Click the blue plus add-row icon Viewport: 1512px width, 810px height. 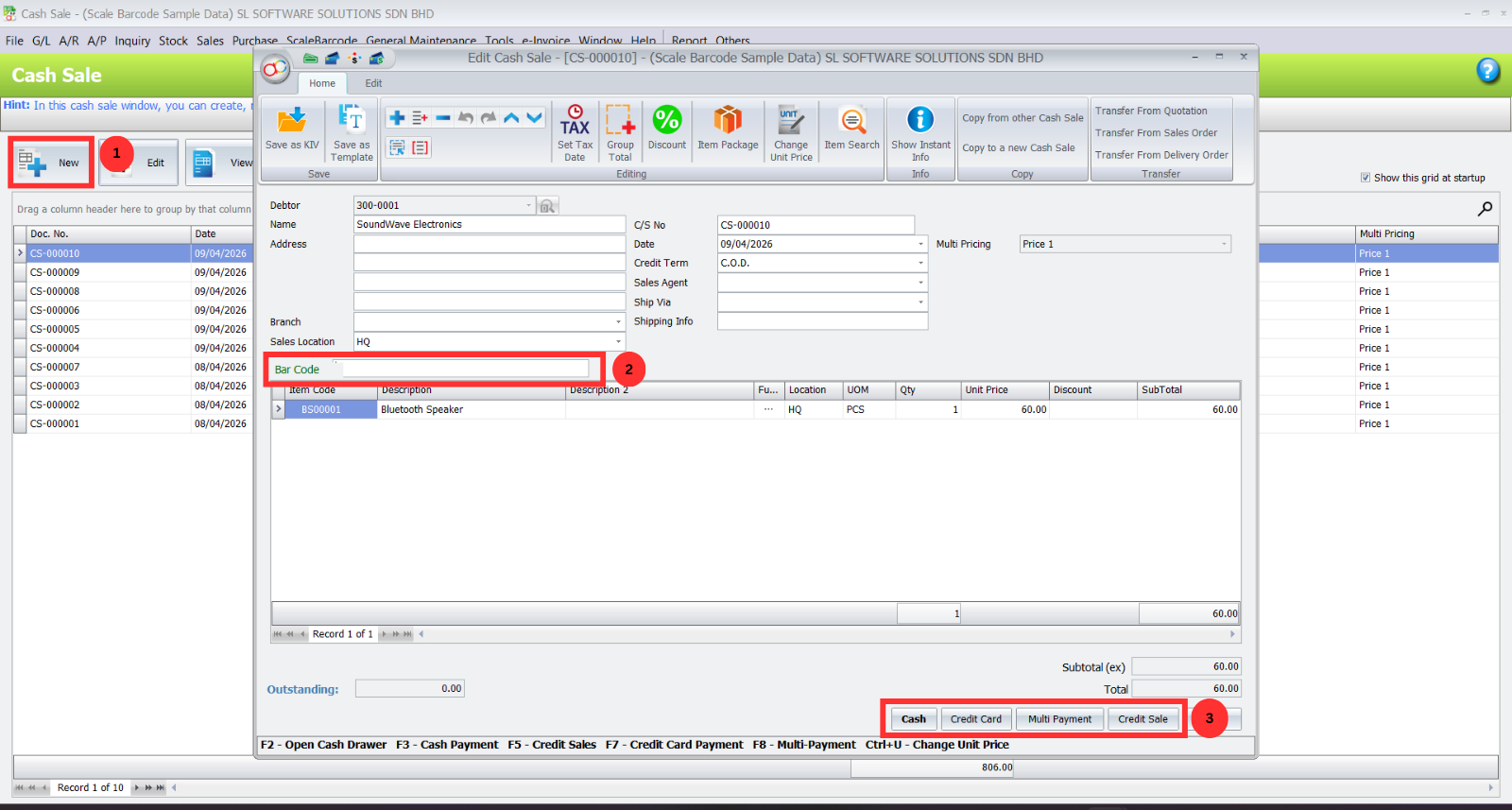pyautogui.click(x=397, y=117)
